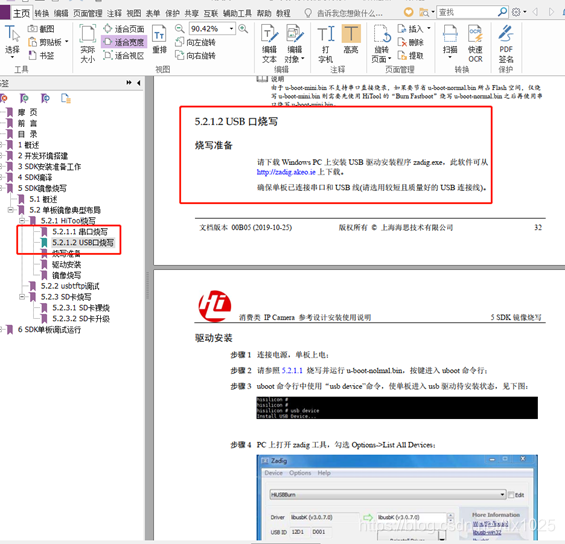Go to bookmark 6 SDK单板调试运行
The image size is (565, 544).
point(49,330)
